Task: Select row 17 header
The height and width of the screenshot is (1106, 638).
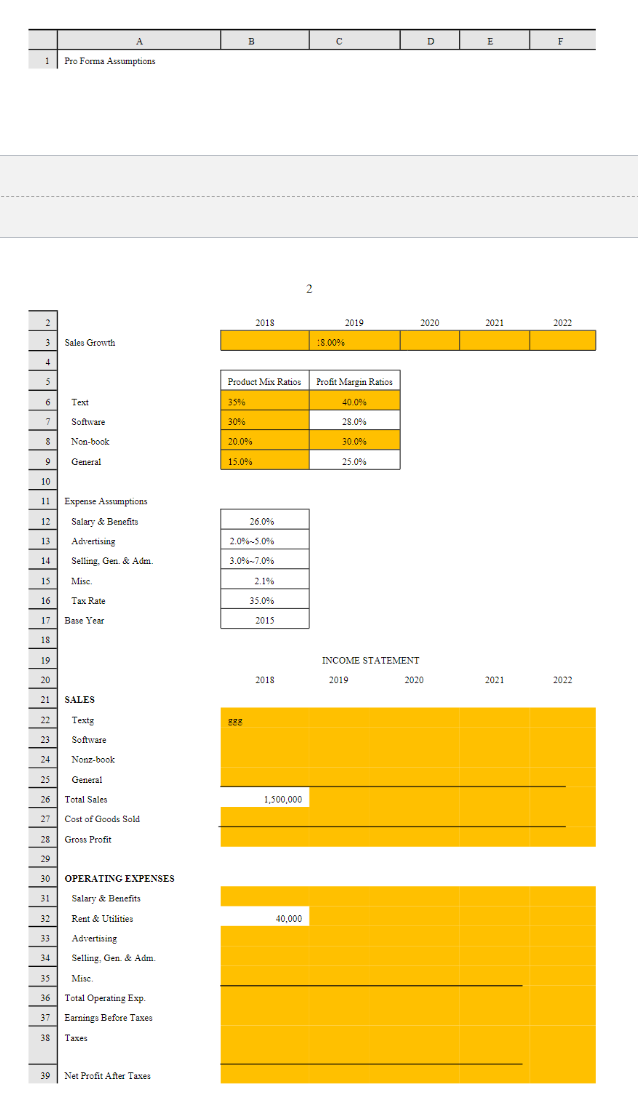Action: click(x=42, y=620)
